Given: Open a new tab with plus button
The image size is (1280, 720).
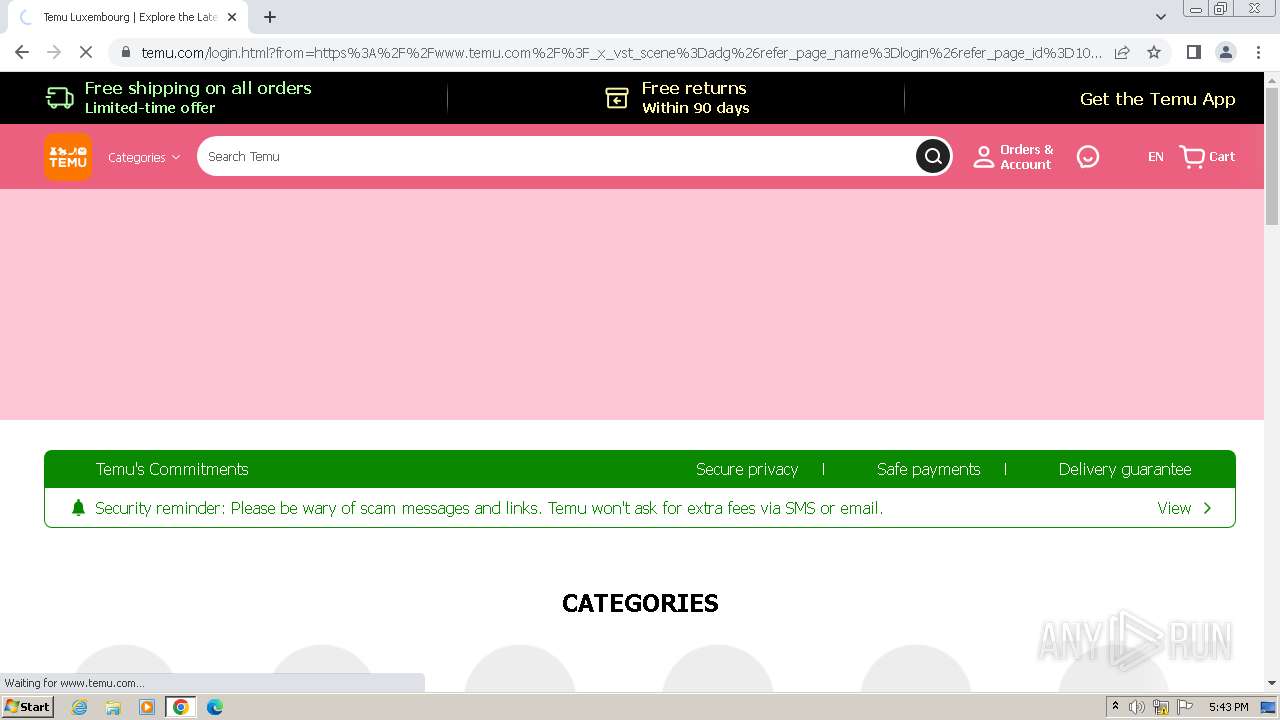Looking at the screenshot, I should point(270,17).
